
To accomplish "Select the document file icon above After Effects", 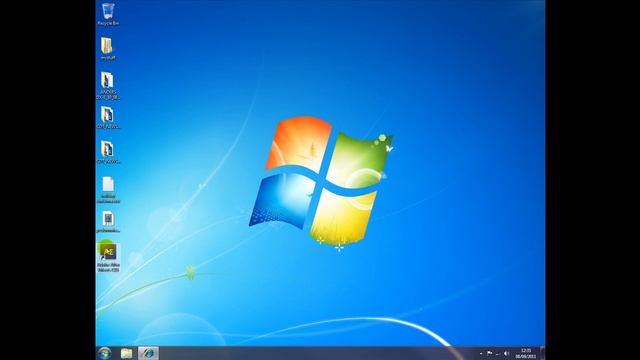I will pos(108,222).
